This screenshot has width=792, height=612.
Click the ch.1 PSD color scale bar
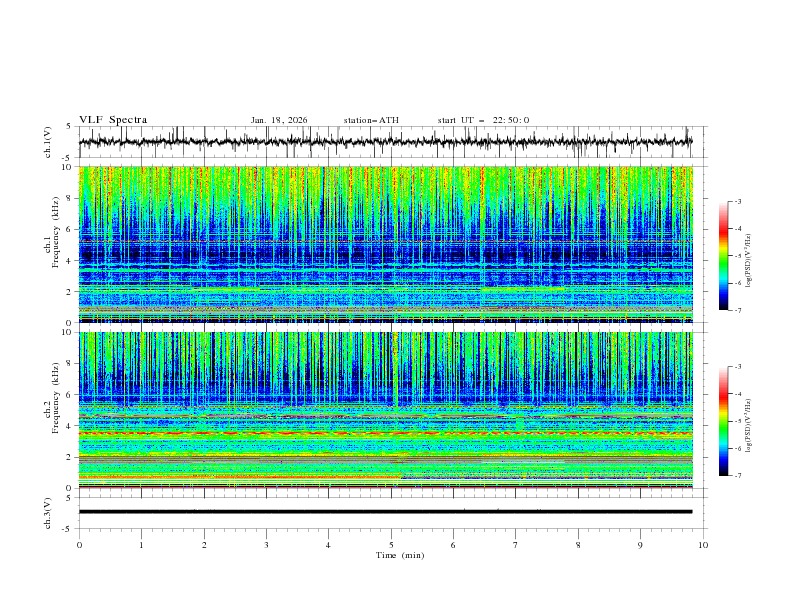coord(724,256)
